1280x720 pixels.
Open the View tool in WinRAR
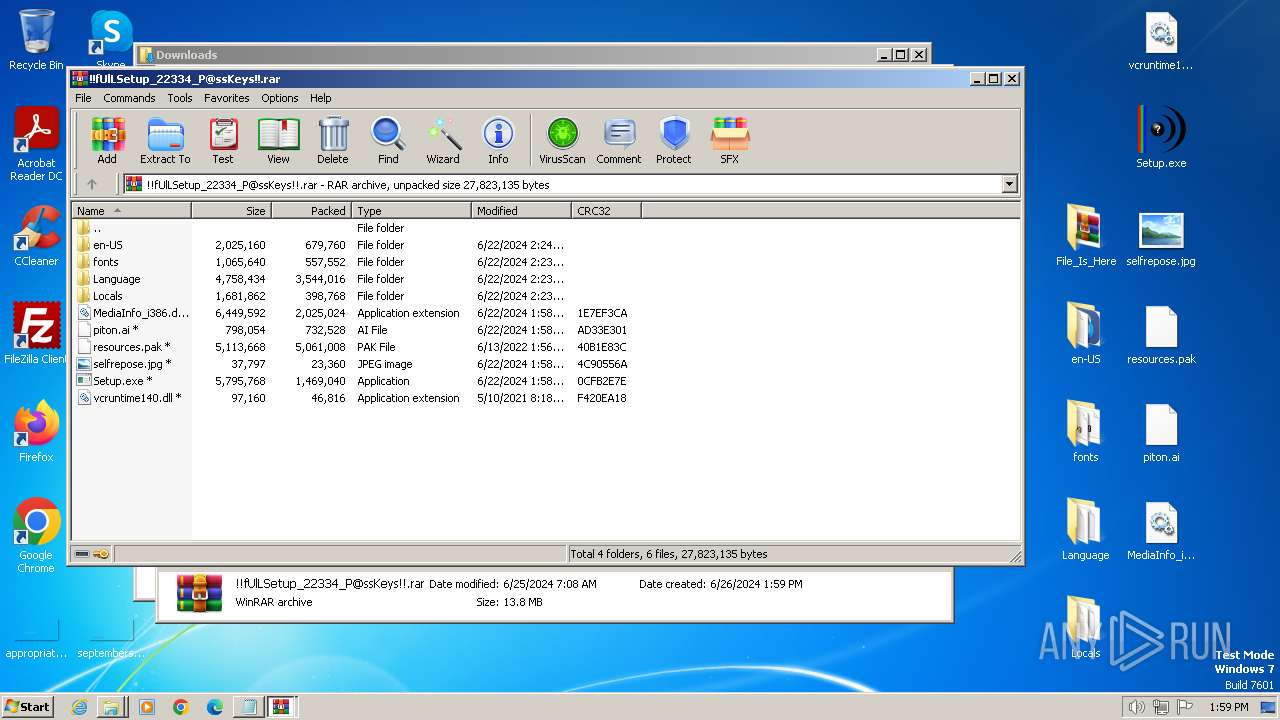[278, 141]
